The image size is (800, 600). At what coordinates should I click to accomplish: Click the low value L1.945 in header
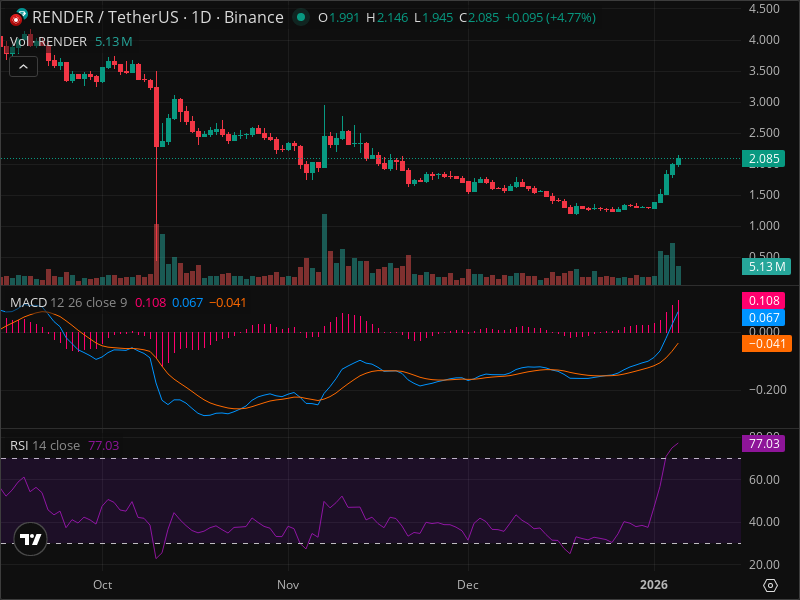tap(433, 17)
